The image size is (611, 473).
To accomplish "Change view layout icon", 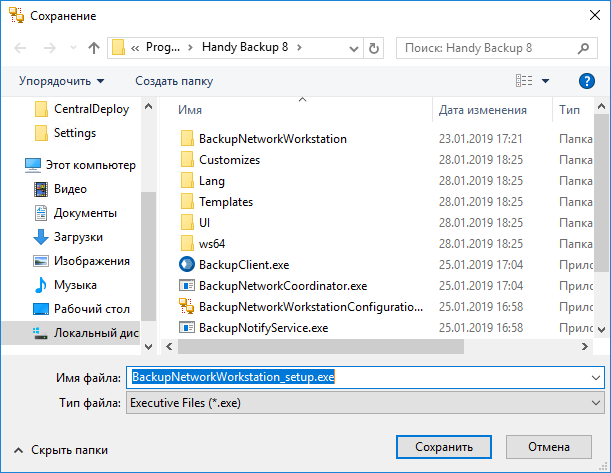I will click(524, 81).
